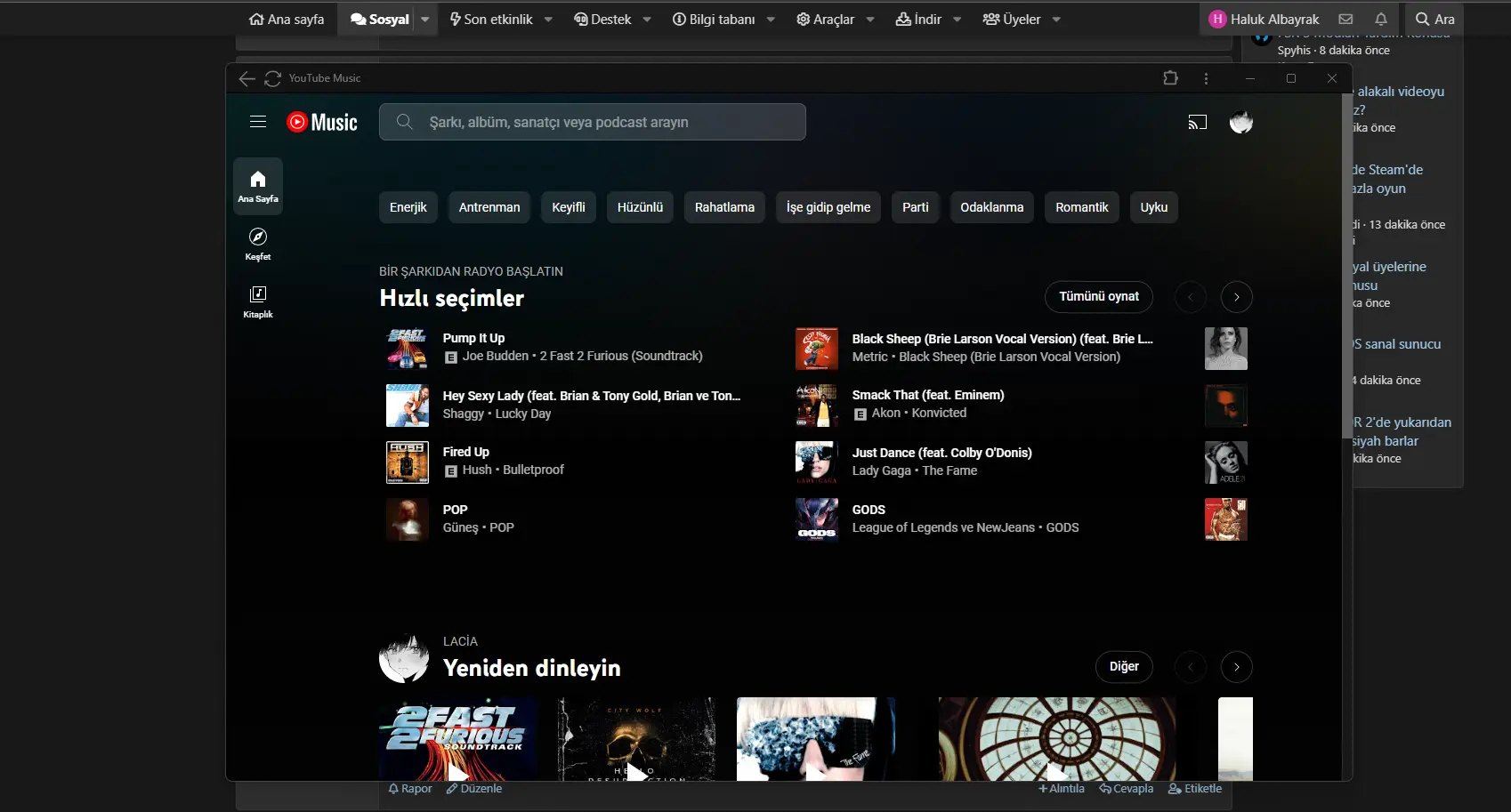Play Just Dance album thumbnail
Image resolution: width=1511 pixels, height=812 pixels.
click(x=817, y=462)
